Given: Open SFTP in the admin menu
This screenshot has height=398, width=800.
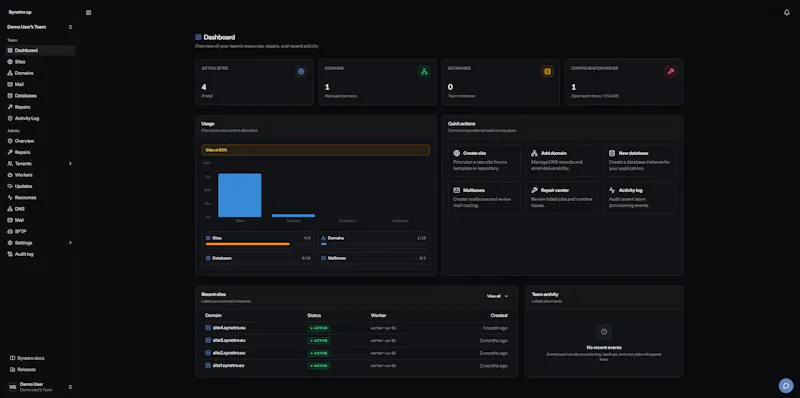Looking at the screenshot, I should tap(40, 231).
